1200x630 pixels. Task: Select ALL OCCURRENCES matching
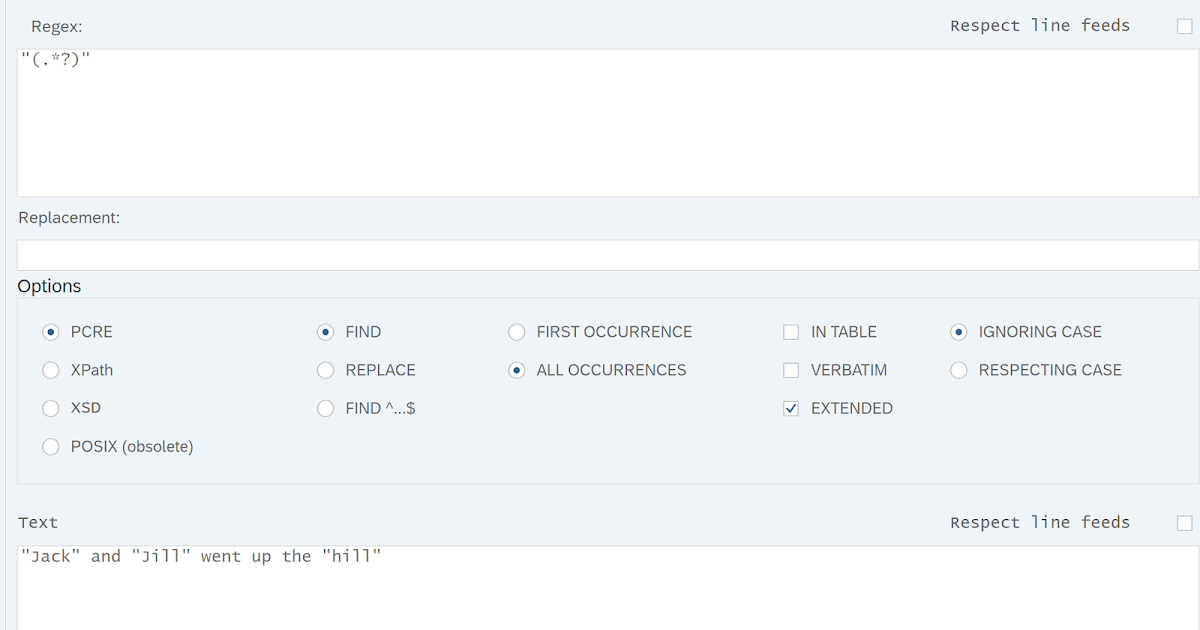click(516, 369)
